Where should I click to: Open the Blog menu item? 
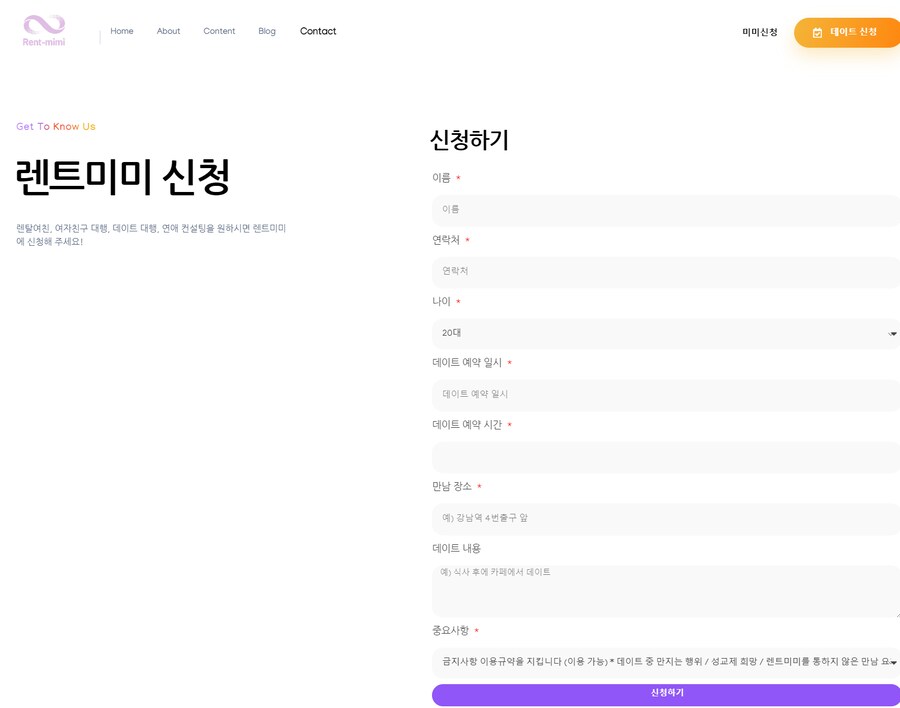tap(267, 31)
